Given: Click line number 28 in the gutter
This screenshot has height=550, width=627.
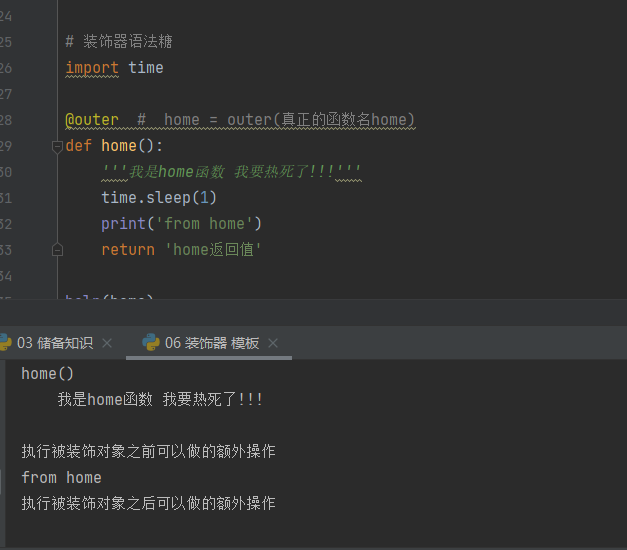Looking at the screenshot, I should tap(7, 120).
